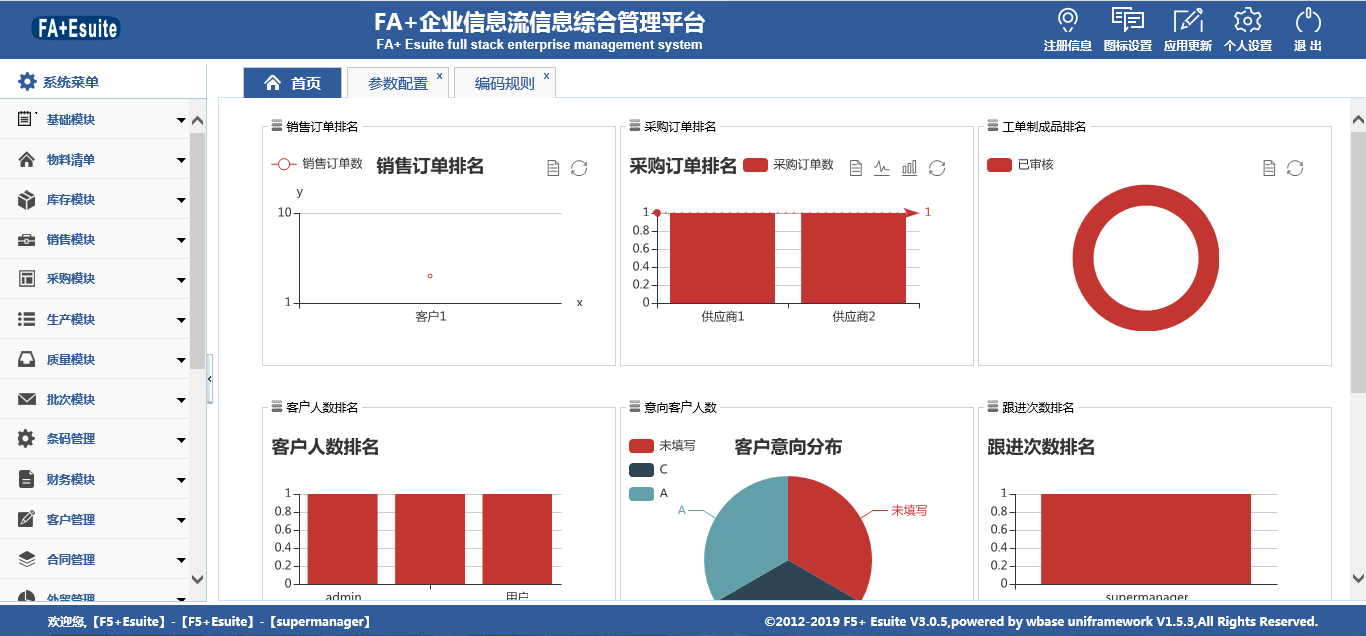Toggle the 未填写 legend entry
Screen dimensions: 1366x636
tap(662, 446)
